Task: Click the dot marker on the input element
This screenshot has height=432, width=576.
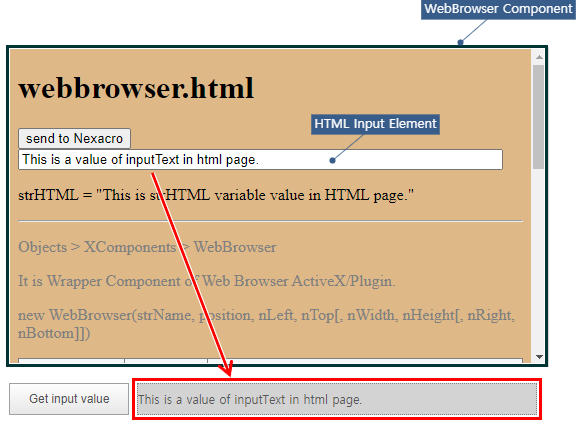Action: point(332,160)
